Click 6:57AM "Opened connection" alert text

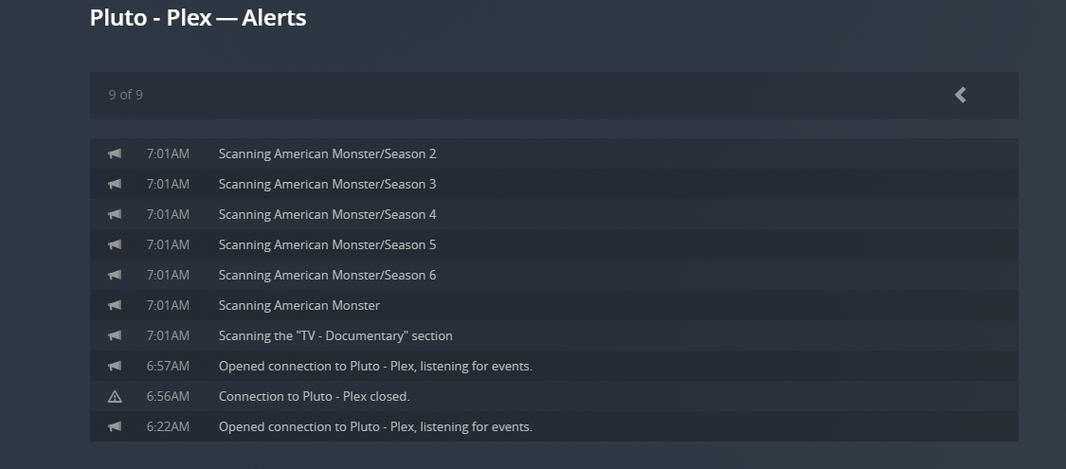tap(375, 366)
